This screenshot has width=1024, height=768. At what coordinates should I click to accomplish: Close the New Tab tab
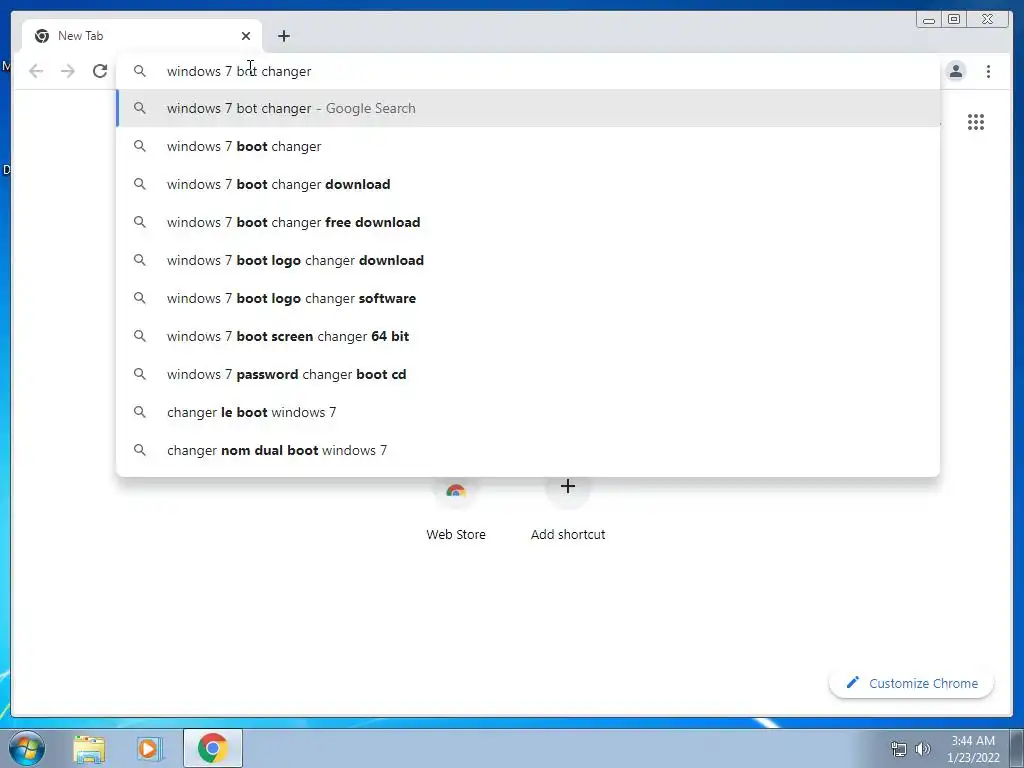[246, 36]
